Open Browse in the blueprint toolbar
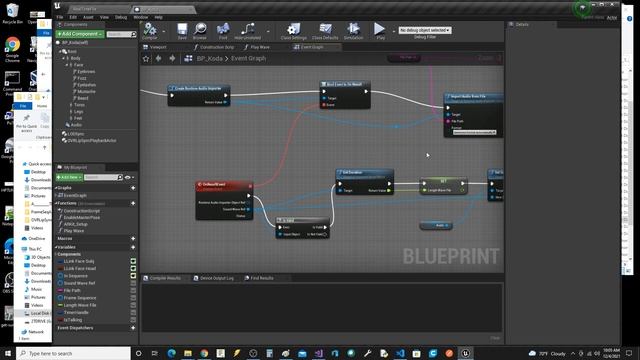This screenshot has height=360, width=640. (x=200, y=31)
